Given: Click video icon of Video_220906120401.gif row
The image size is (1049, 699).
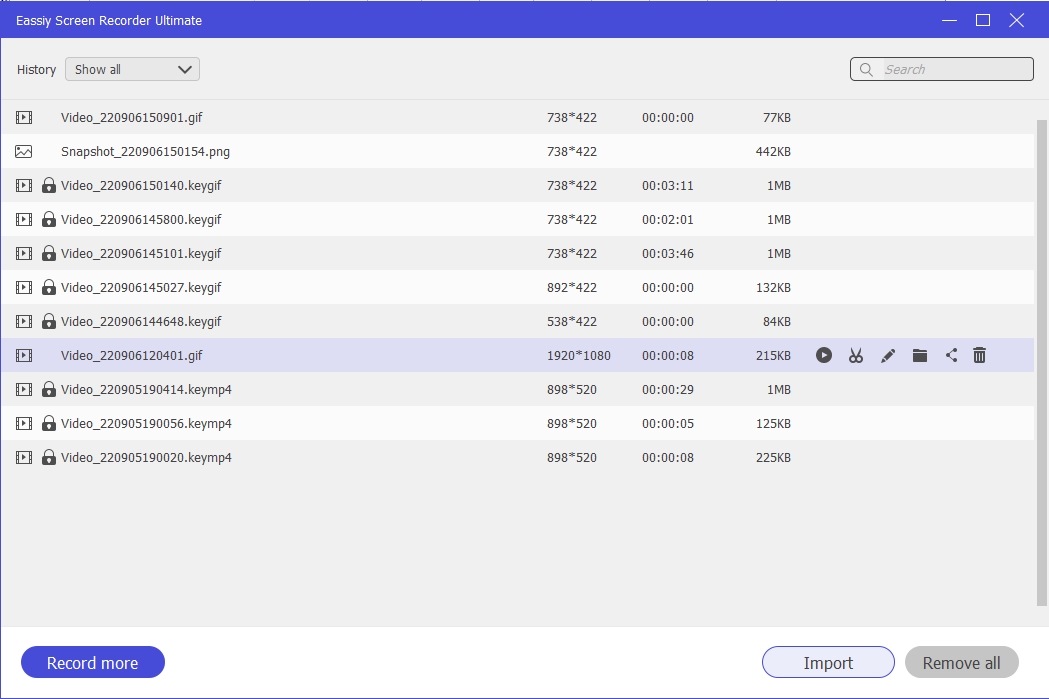Looking at the screenshot, I should 24,356.
